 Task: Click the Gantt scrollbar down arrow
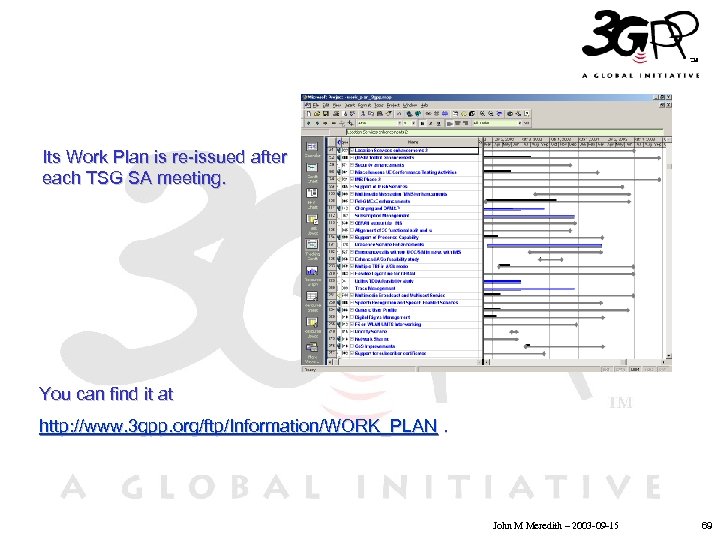[669, 356]
